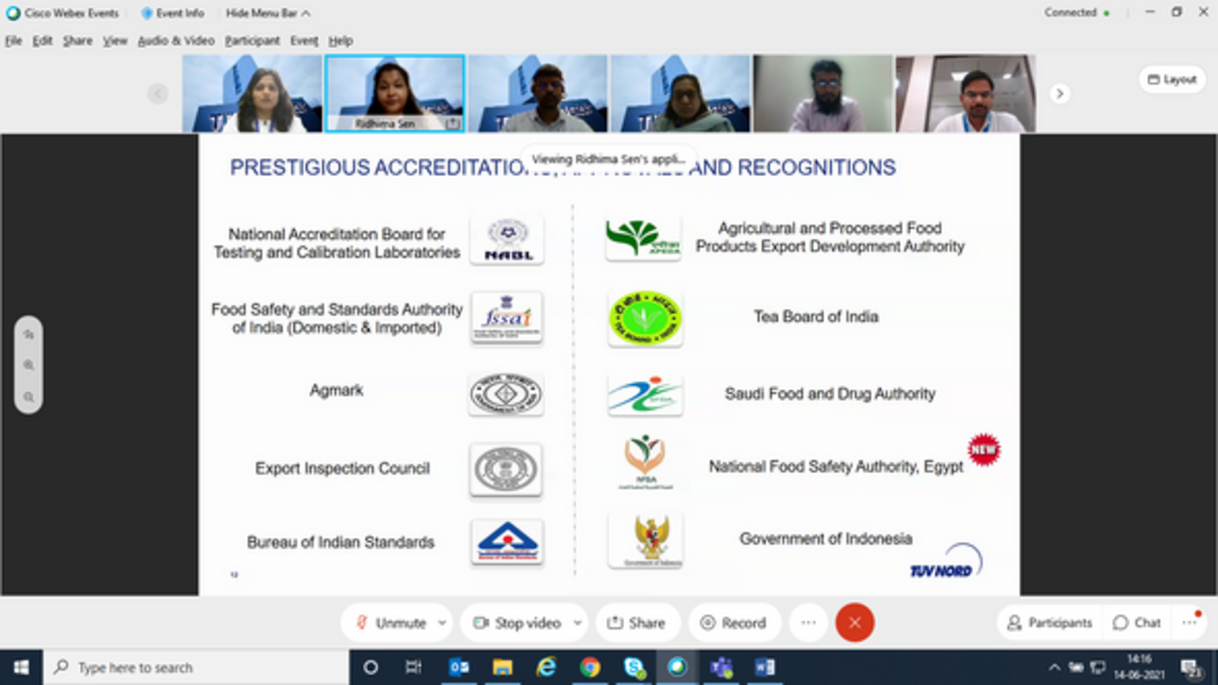Open the Audio & Video menu
This screenshot has height=685, width=1218.
[x=176, y=41]
